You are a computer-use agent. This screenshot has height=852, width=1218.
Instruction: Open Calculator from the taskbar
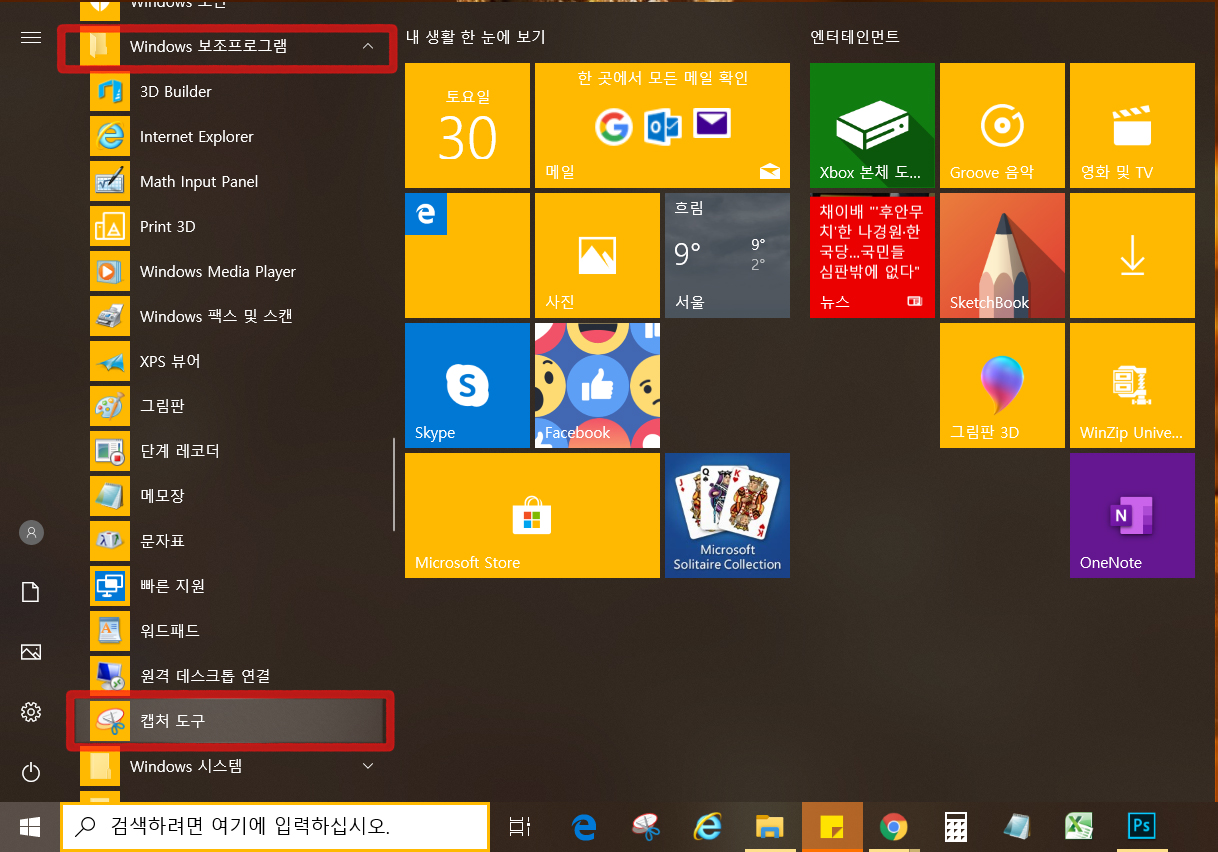click(955, 827)
